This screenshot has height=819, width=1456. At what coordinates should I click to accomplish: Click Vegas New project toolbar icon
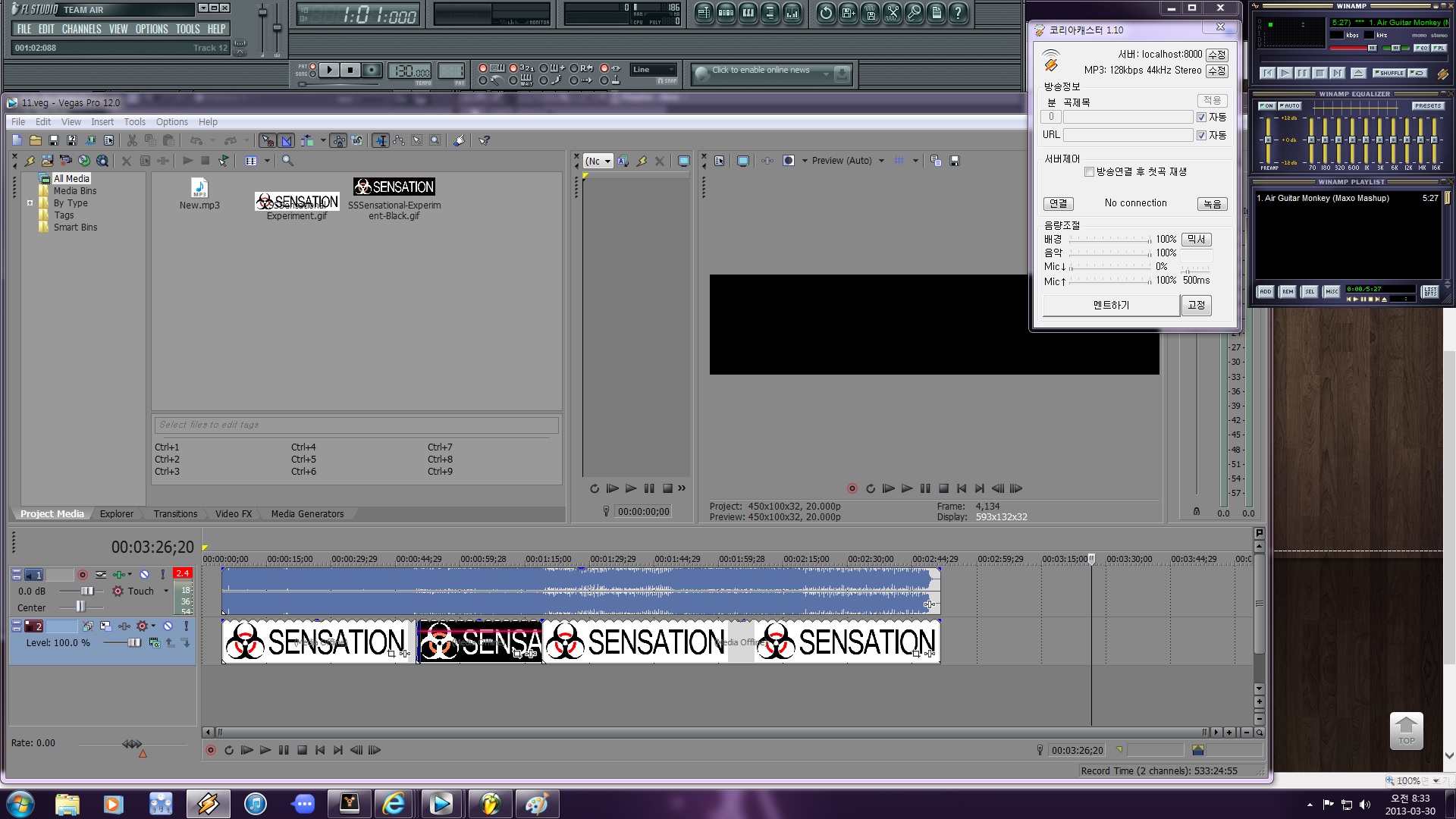point(17,140)
